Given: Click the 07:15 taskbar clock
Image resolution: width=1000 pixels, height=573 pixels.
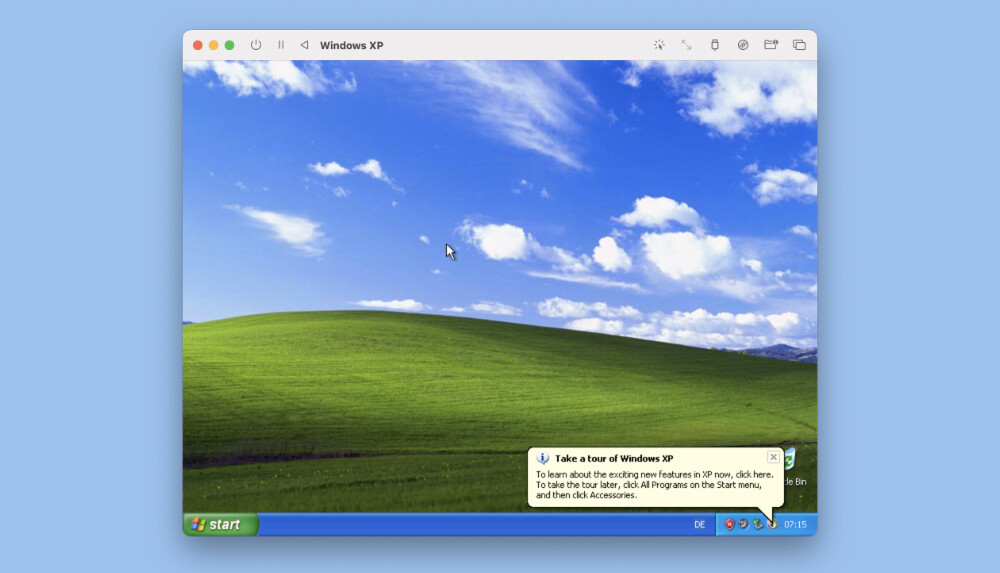Looking at the screenshot, I should pyautogui.click(x=795, y=524).
